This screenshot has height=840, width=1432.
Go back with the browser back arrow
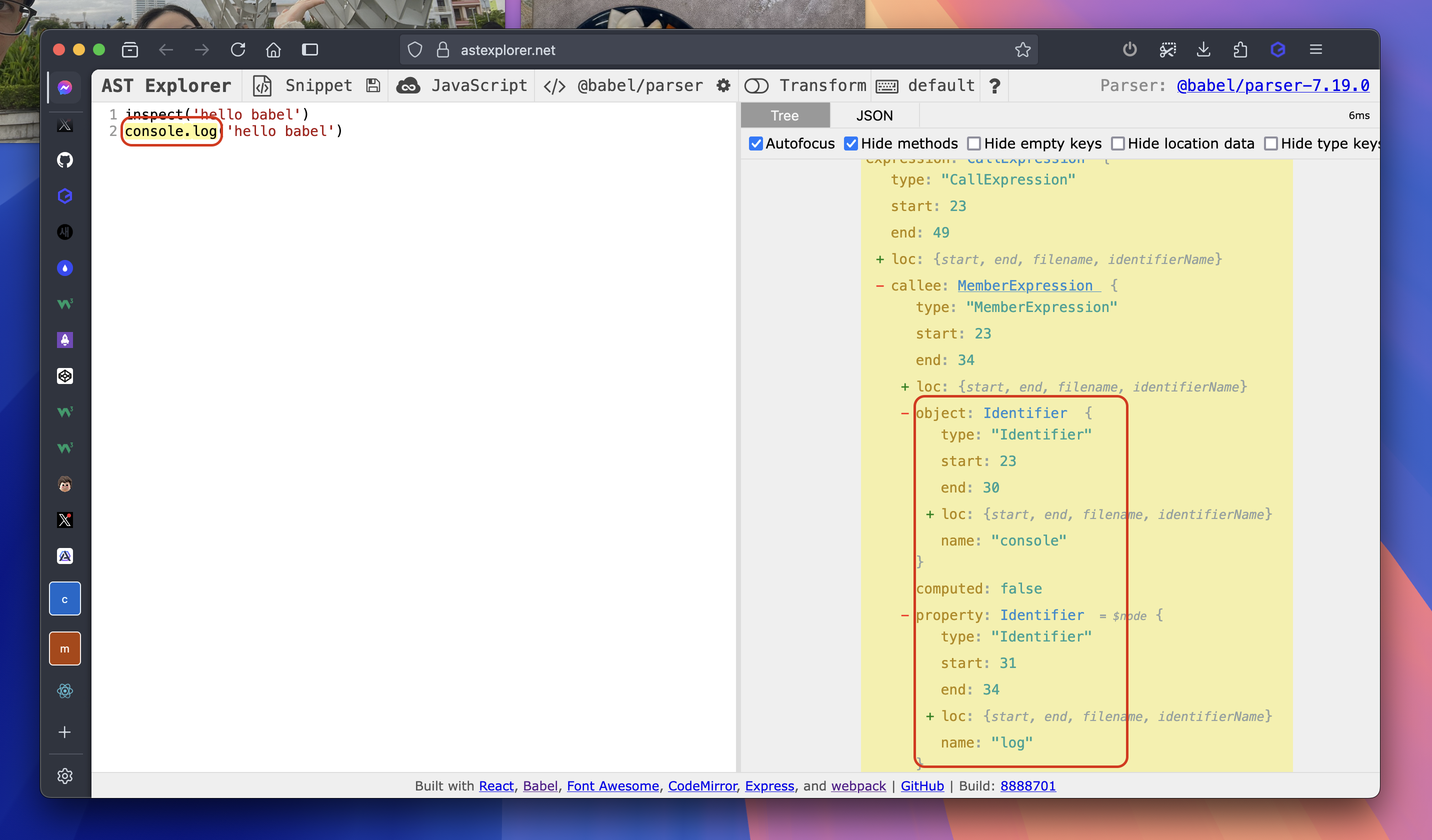tap(165, 50)
